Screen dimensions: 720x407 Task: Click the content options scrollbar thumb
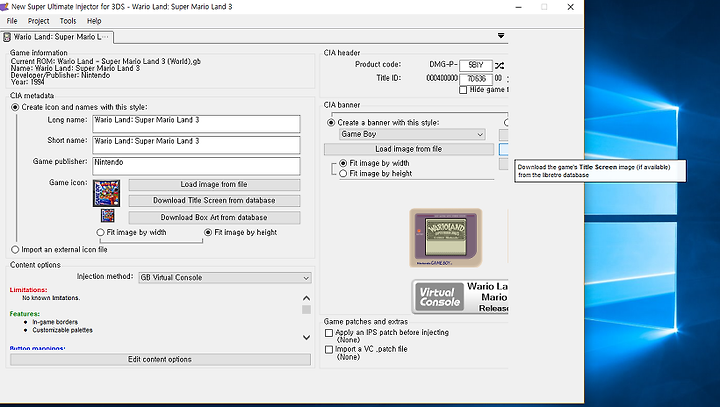(306, 310)
